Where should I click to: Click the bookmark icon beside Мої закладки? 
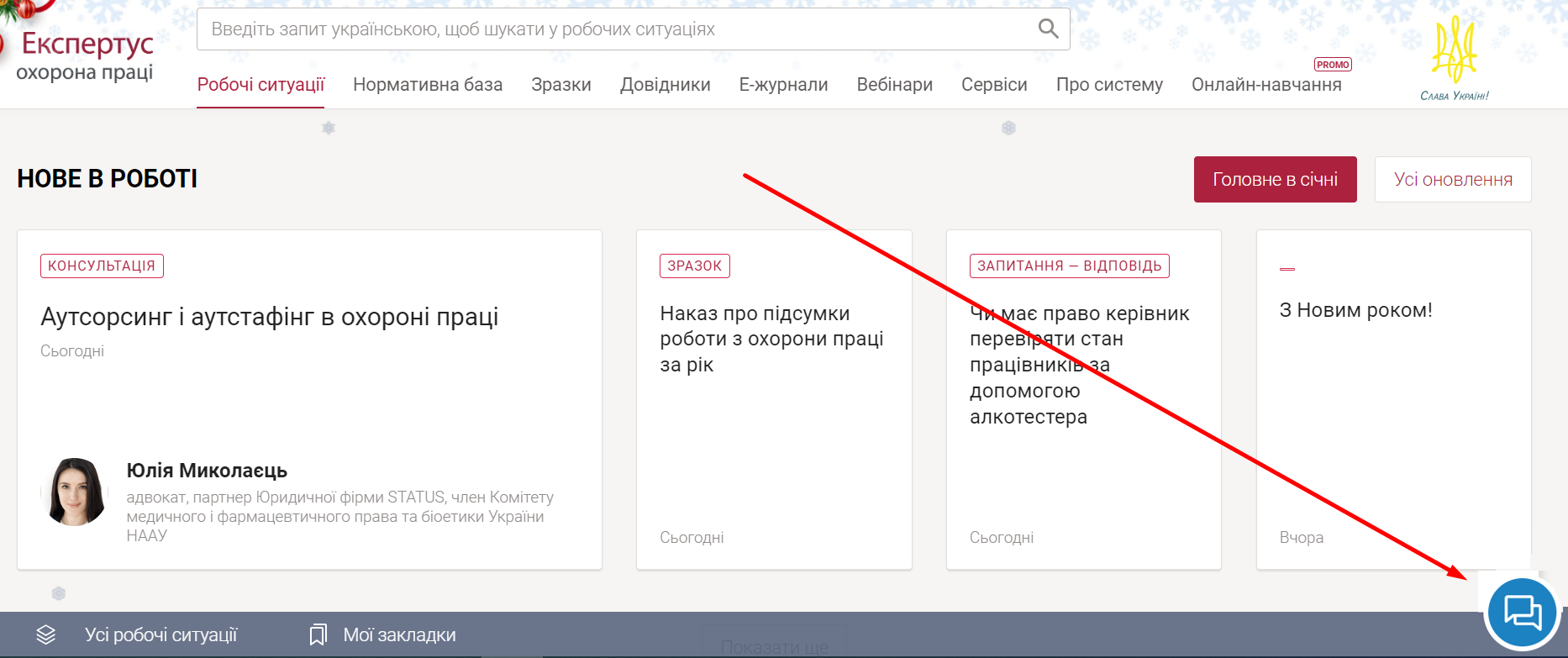point(318,635)
